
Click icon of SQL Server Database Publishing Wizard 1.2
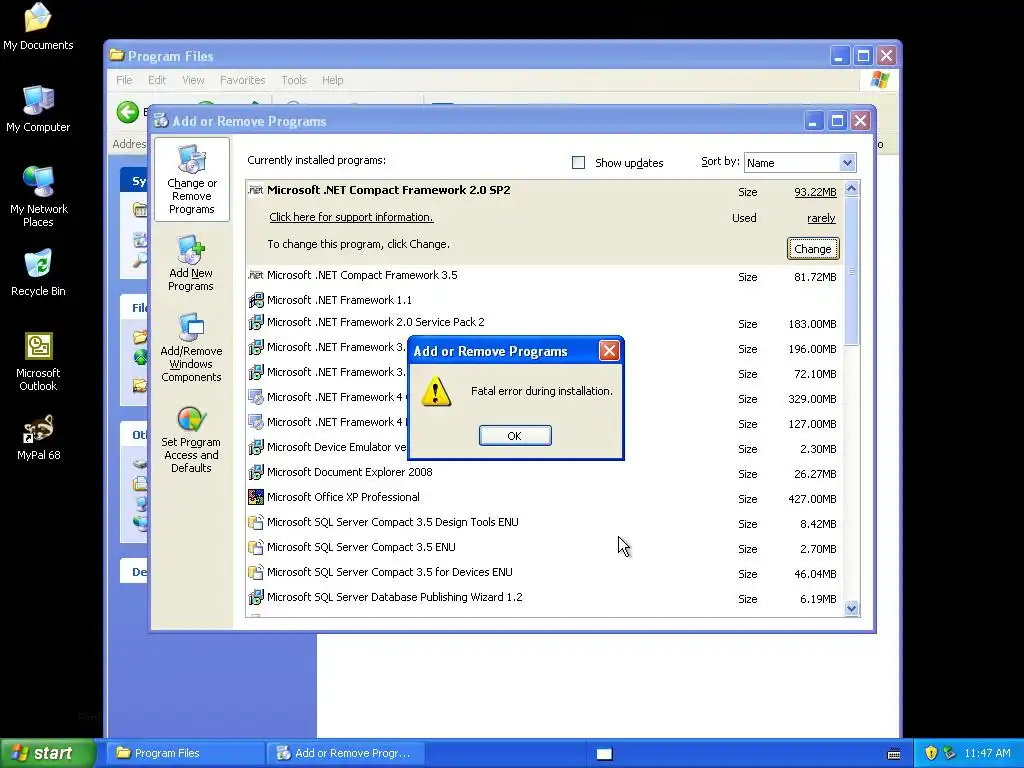pos(255,597)
